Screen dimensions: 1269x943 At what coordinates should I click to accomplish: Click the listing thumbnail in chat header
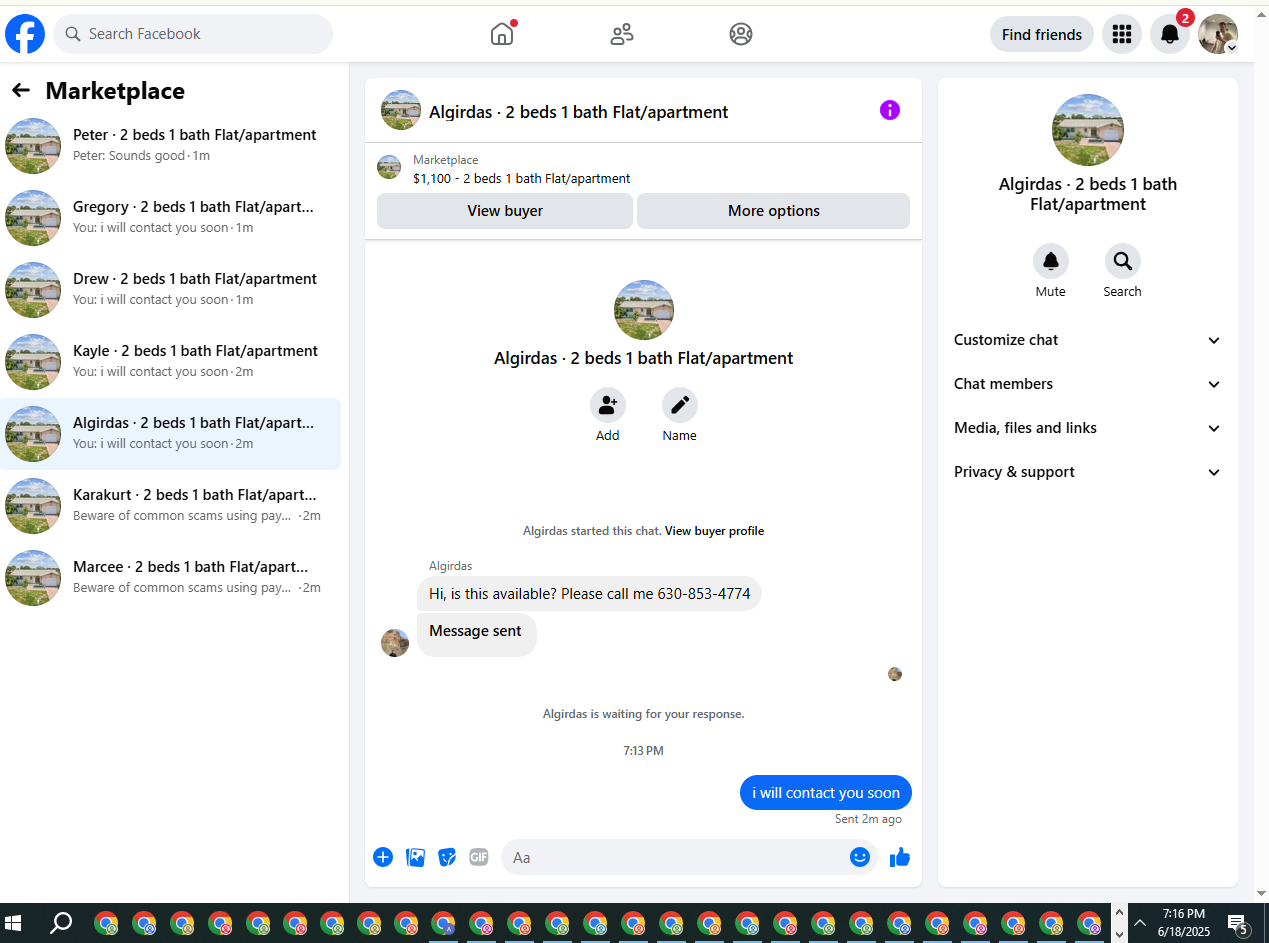tap(401, 110)
